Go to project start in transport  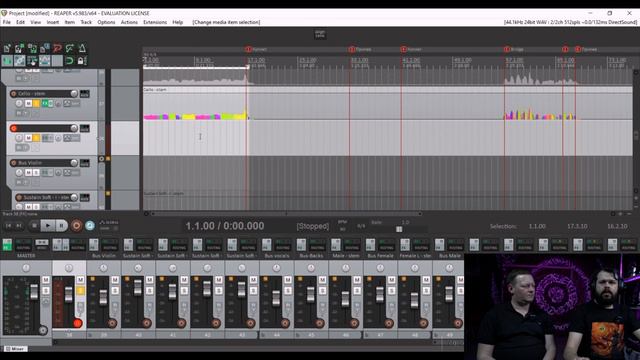[9, 225]
